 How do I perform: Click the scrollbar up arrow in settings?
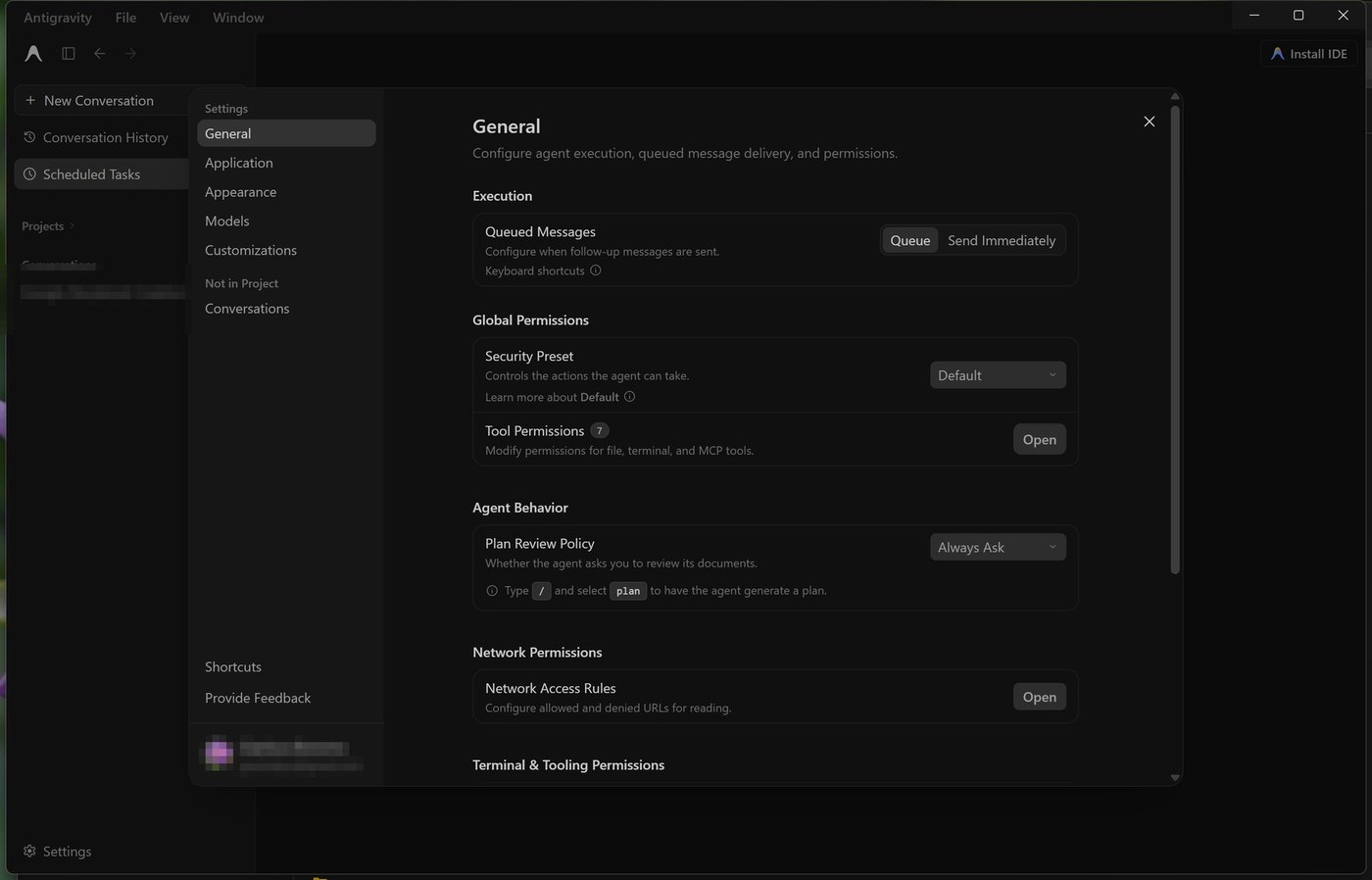tap(1174, 96)
